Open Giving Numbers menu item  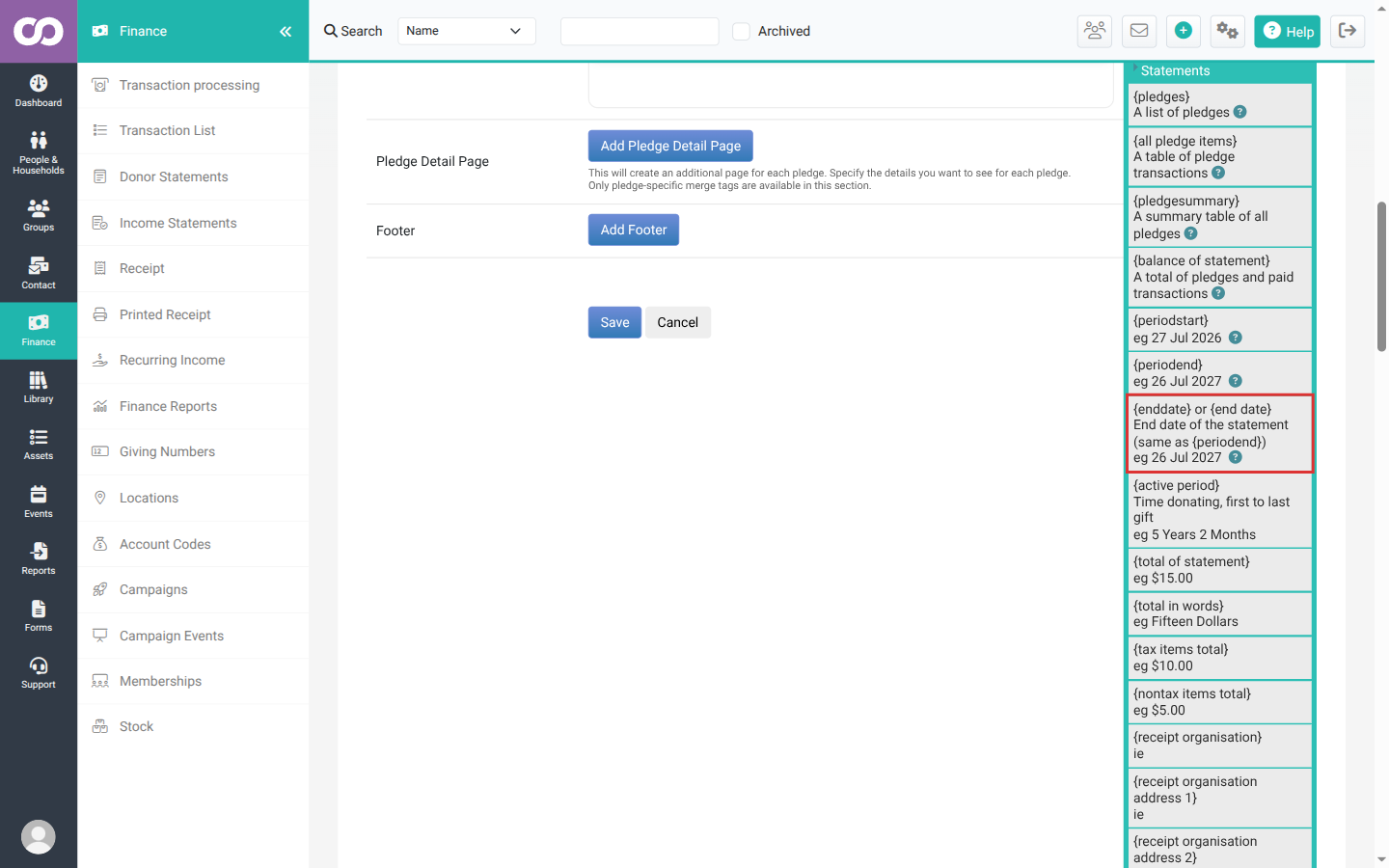(x=193, y=451)
